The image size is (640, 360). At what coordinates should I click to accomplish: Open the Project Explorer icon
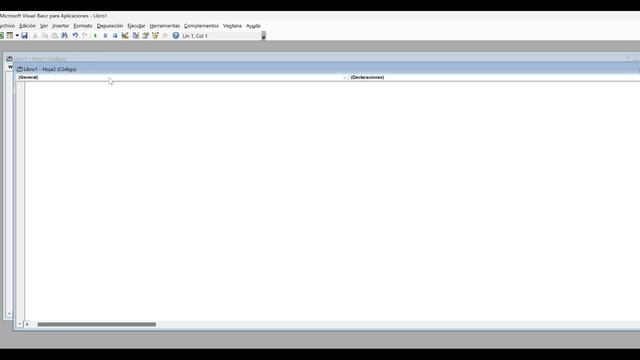click(136, 36)
